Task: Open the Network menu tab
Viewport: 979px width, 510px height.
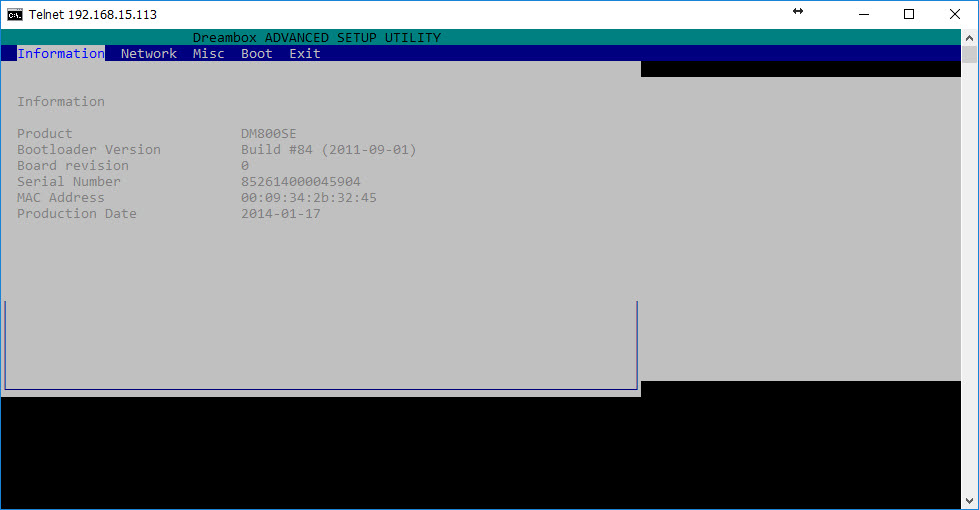Action: tap(149, 54)
